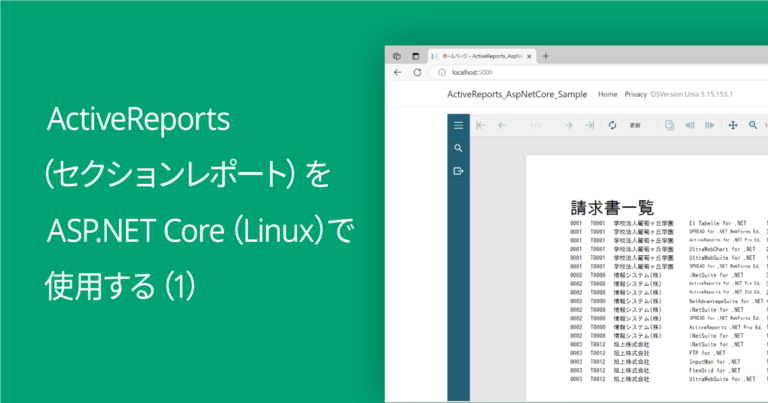Step back in viewer history
The image size is (768, 403).
(x=690, y=125)
